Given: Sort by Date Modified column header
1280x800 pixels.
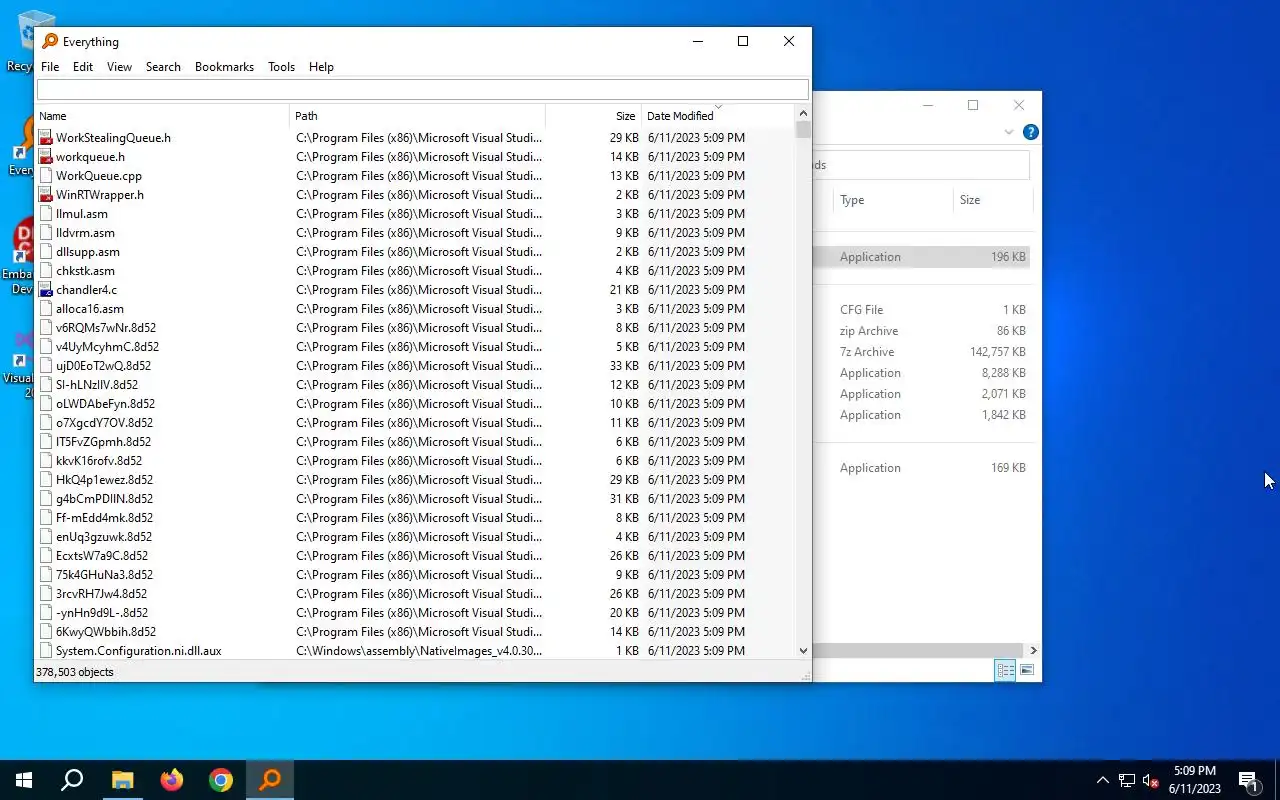Looking at the screenshot, I should (718, 116).
